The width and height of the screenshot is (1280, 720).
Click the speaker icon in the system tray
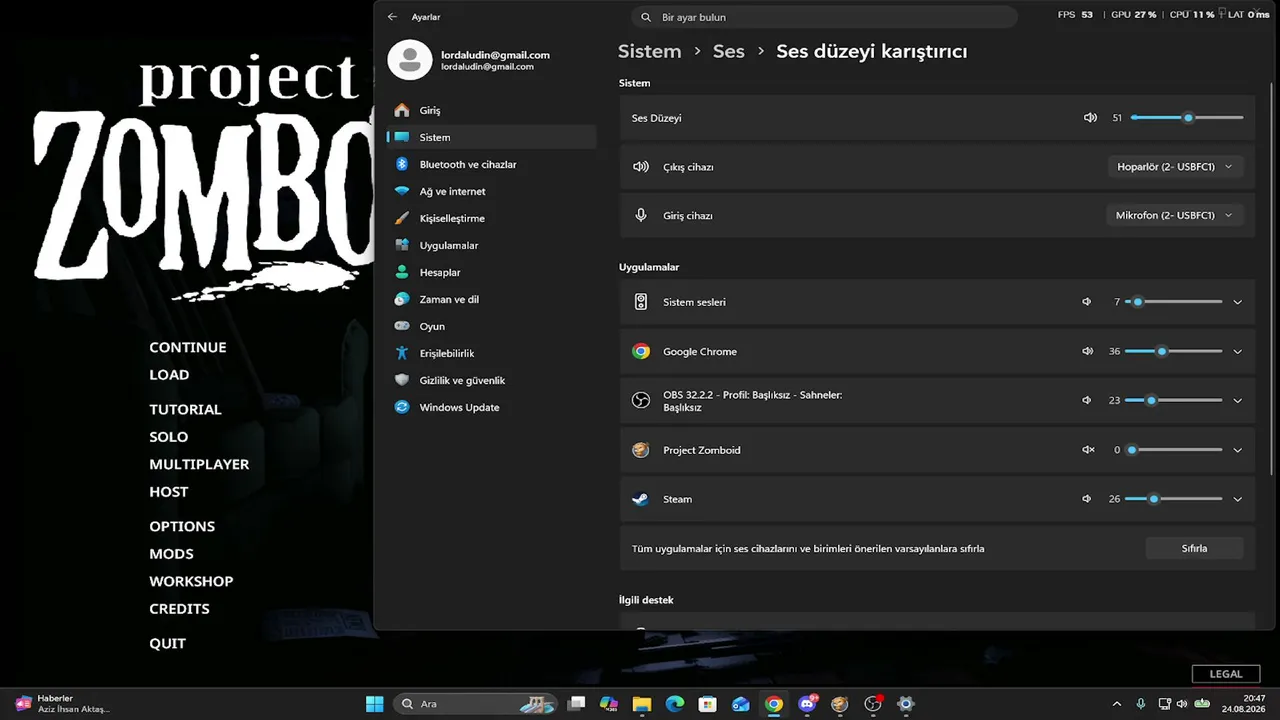tap(1183, 704)
